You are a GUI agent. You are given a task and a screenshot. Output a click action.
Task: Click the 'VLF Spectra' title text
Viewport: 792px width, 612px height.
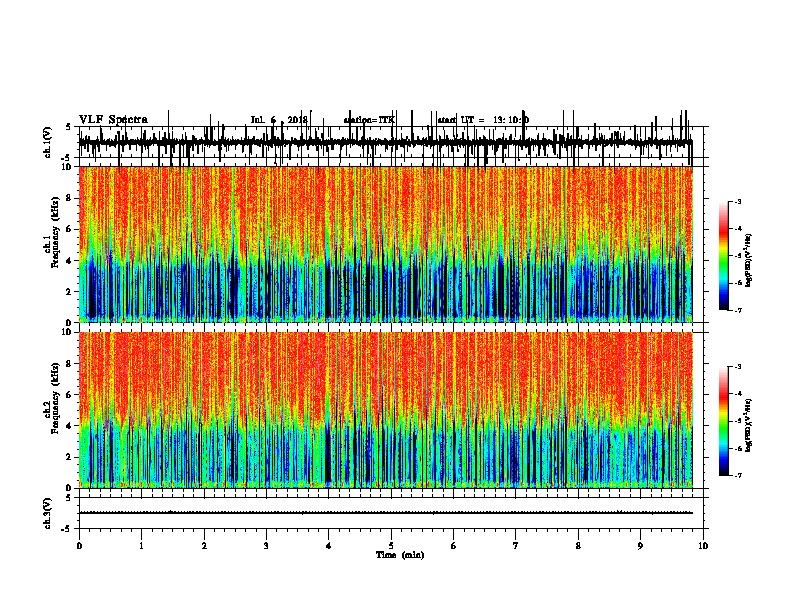click(113, 120)
